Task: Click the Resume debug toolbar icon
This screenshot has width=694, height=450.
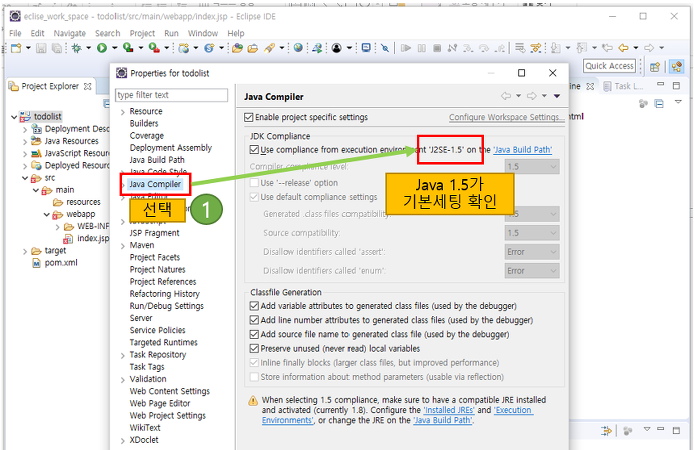Action: coord(406,48)
